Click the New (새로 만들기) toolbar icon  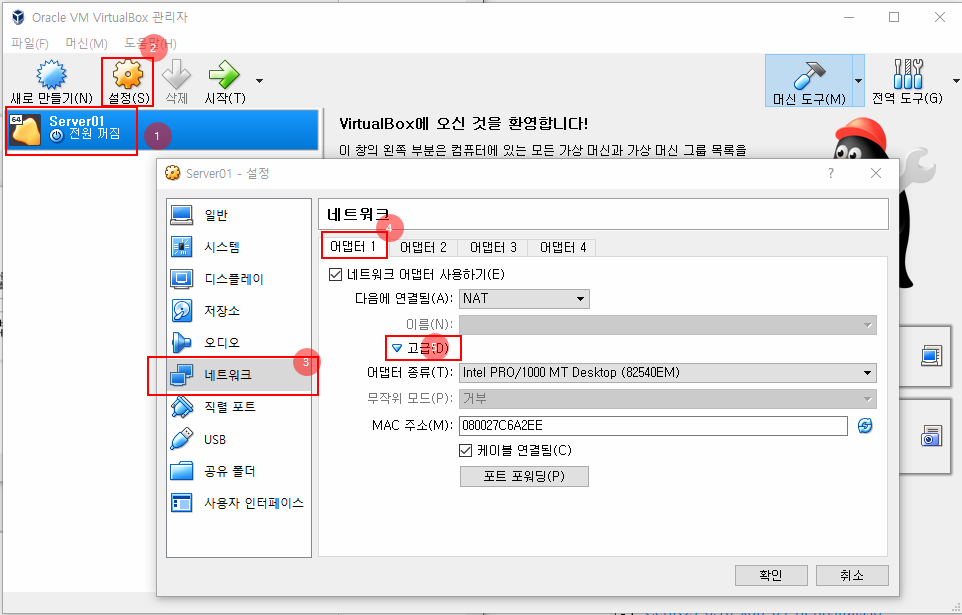(52, 75)
